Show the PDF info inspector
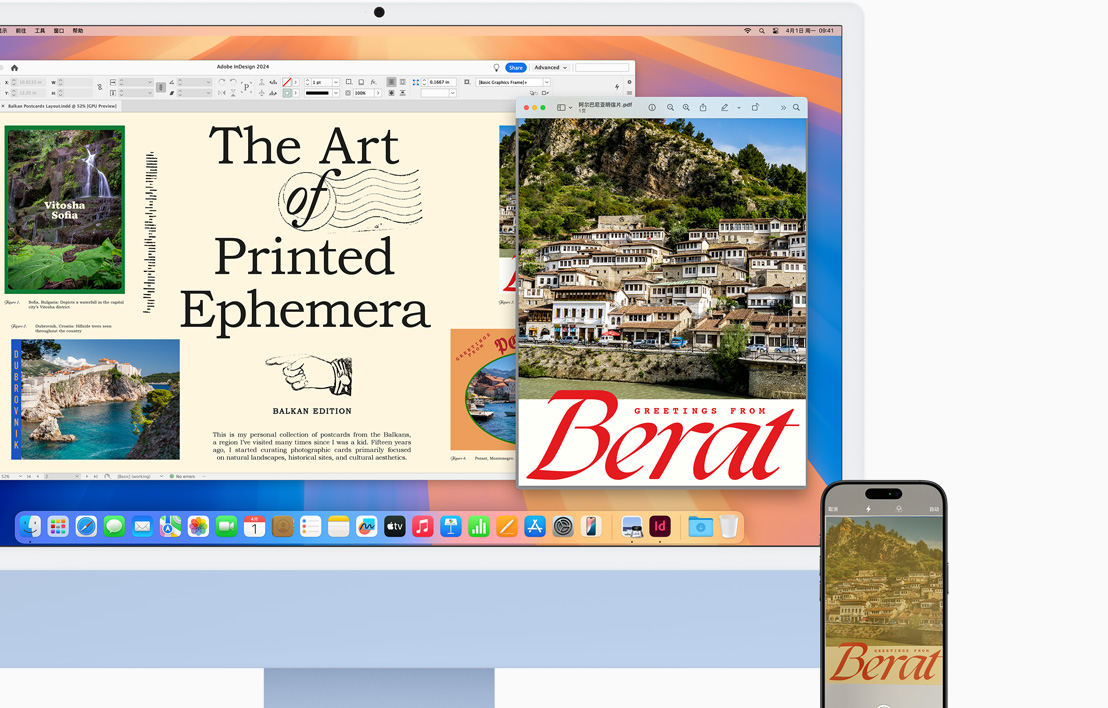1108x708 pixels. coord(652,108)
